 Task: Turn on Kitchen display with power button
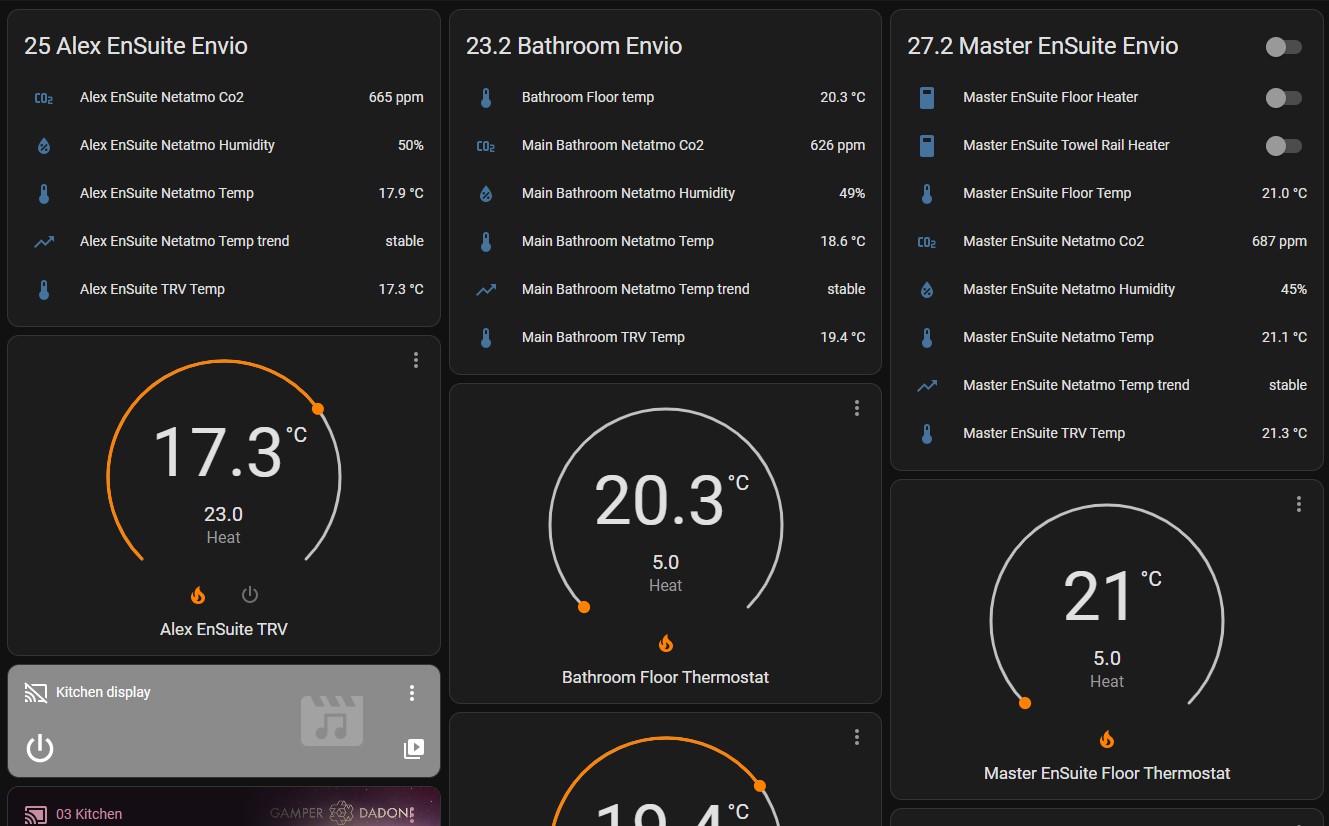point(39,748)
